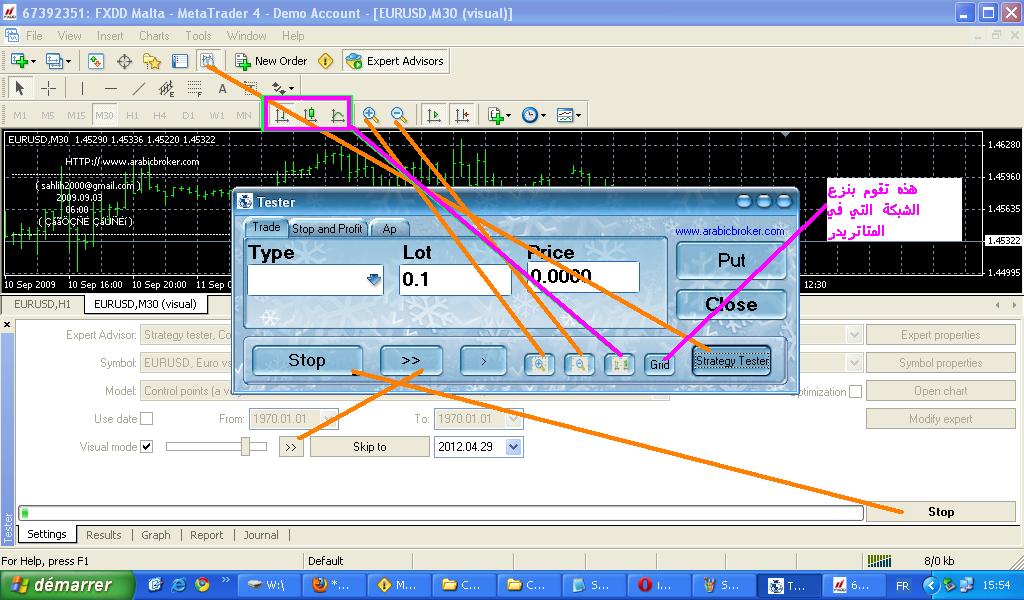Expand the Expert Advisor combo box

coord(854,335)
